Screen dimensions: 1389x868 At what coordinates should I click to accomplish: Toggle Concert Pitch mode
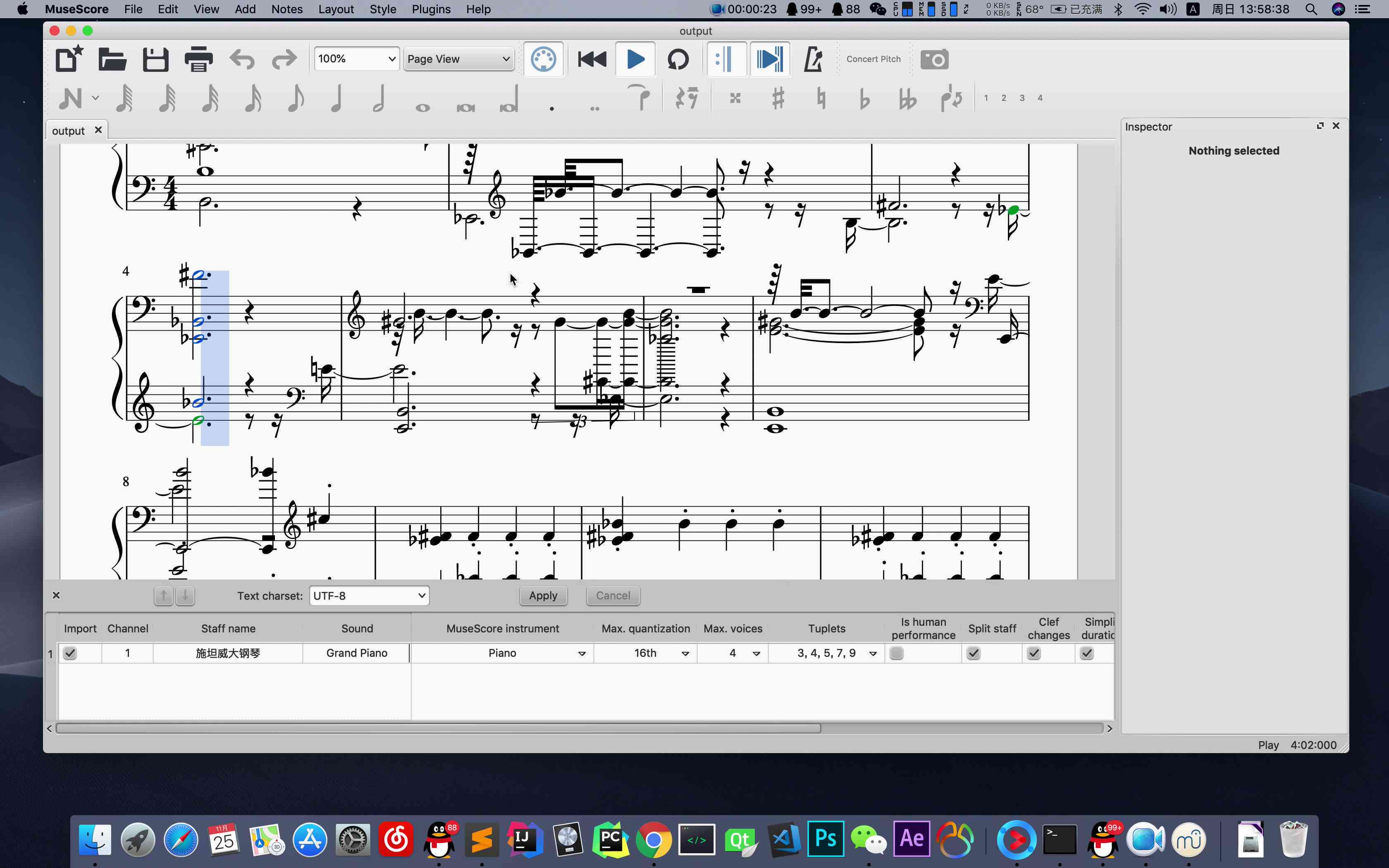tap(873, 59)
